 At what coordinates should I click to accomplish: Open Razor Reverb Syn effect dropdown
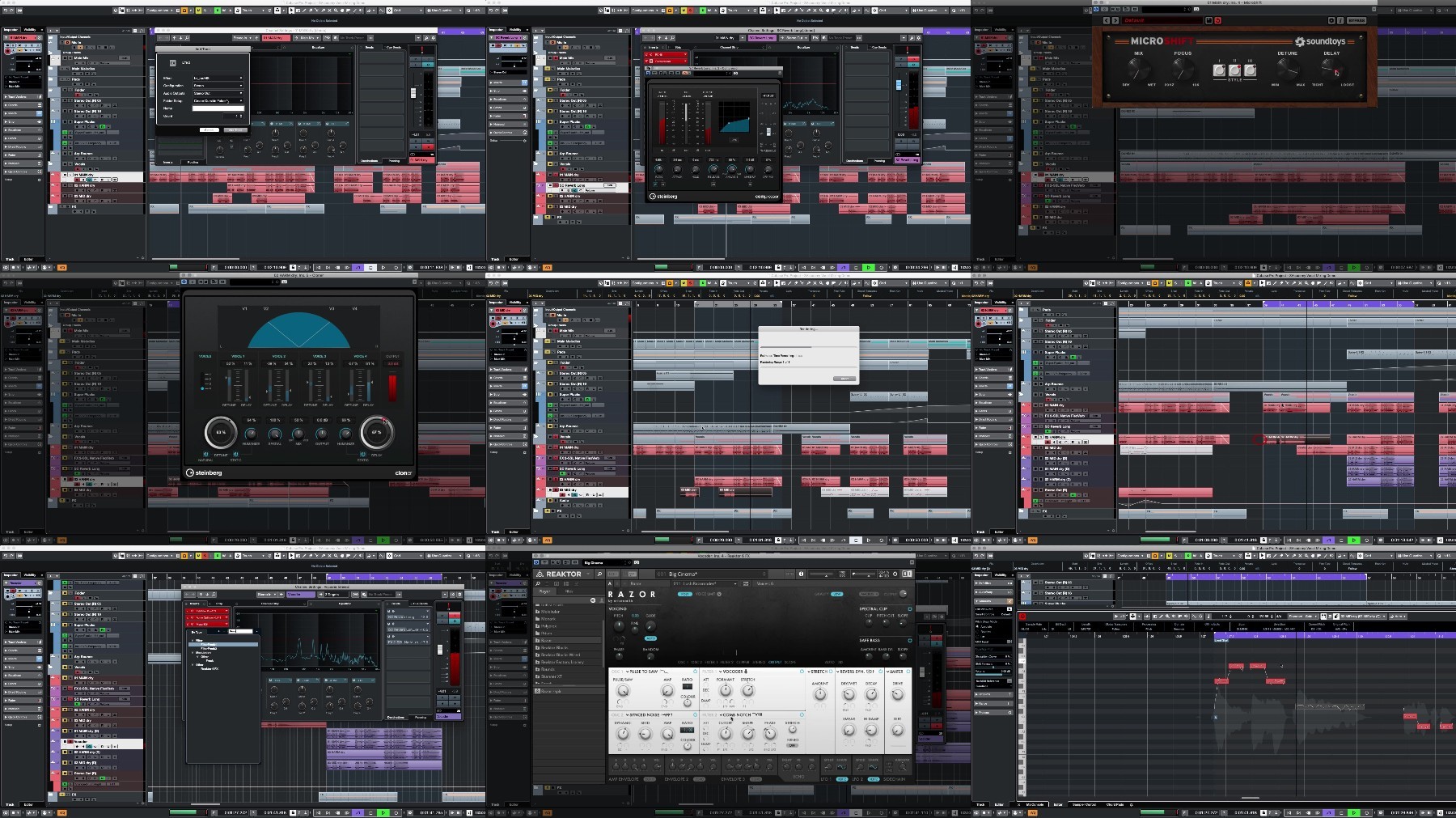[x=855, y=672]
